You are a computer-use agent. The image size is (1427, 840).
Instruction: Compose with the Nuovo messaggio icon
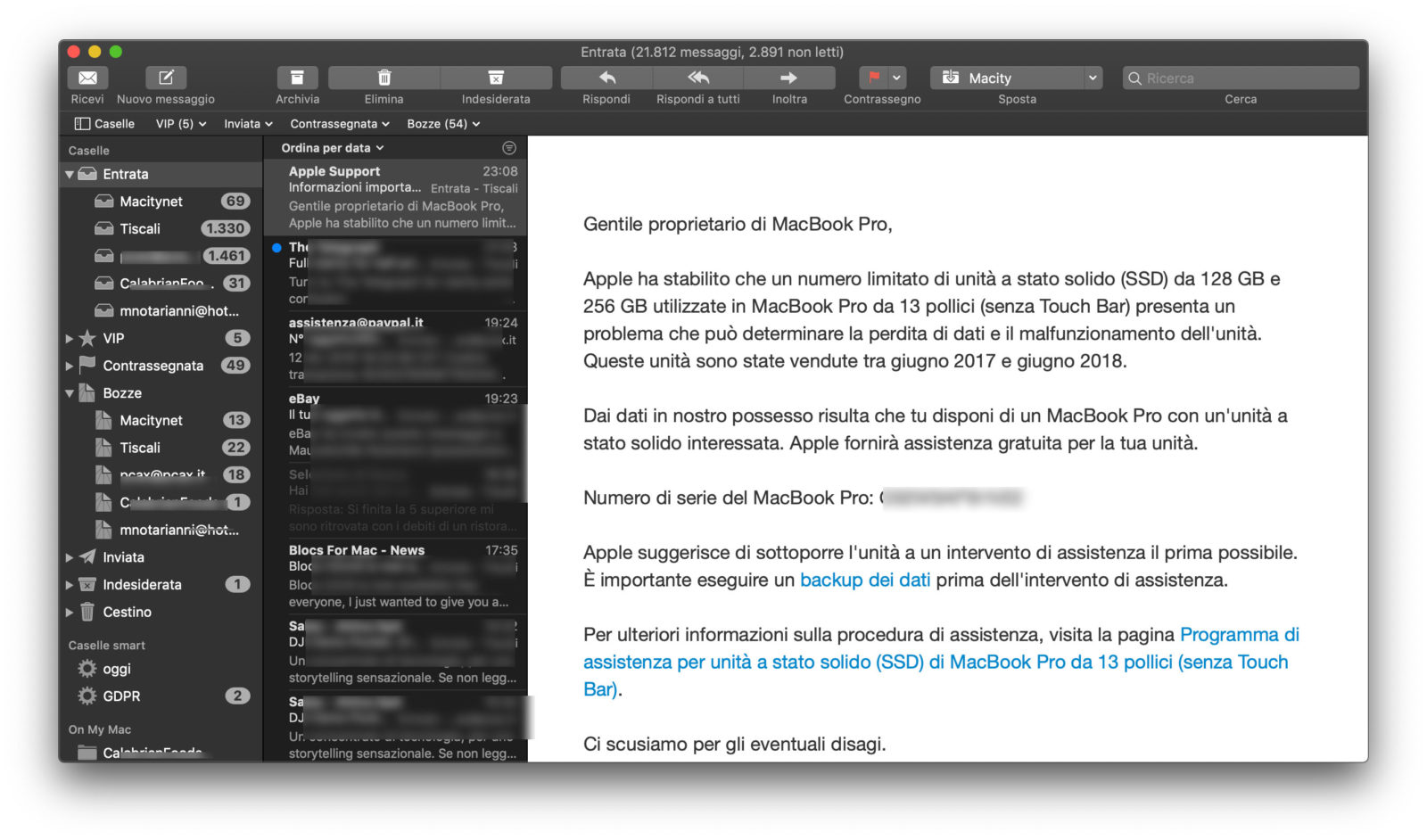(x=165, y=78)
